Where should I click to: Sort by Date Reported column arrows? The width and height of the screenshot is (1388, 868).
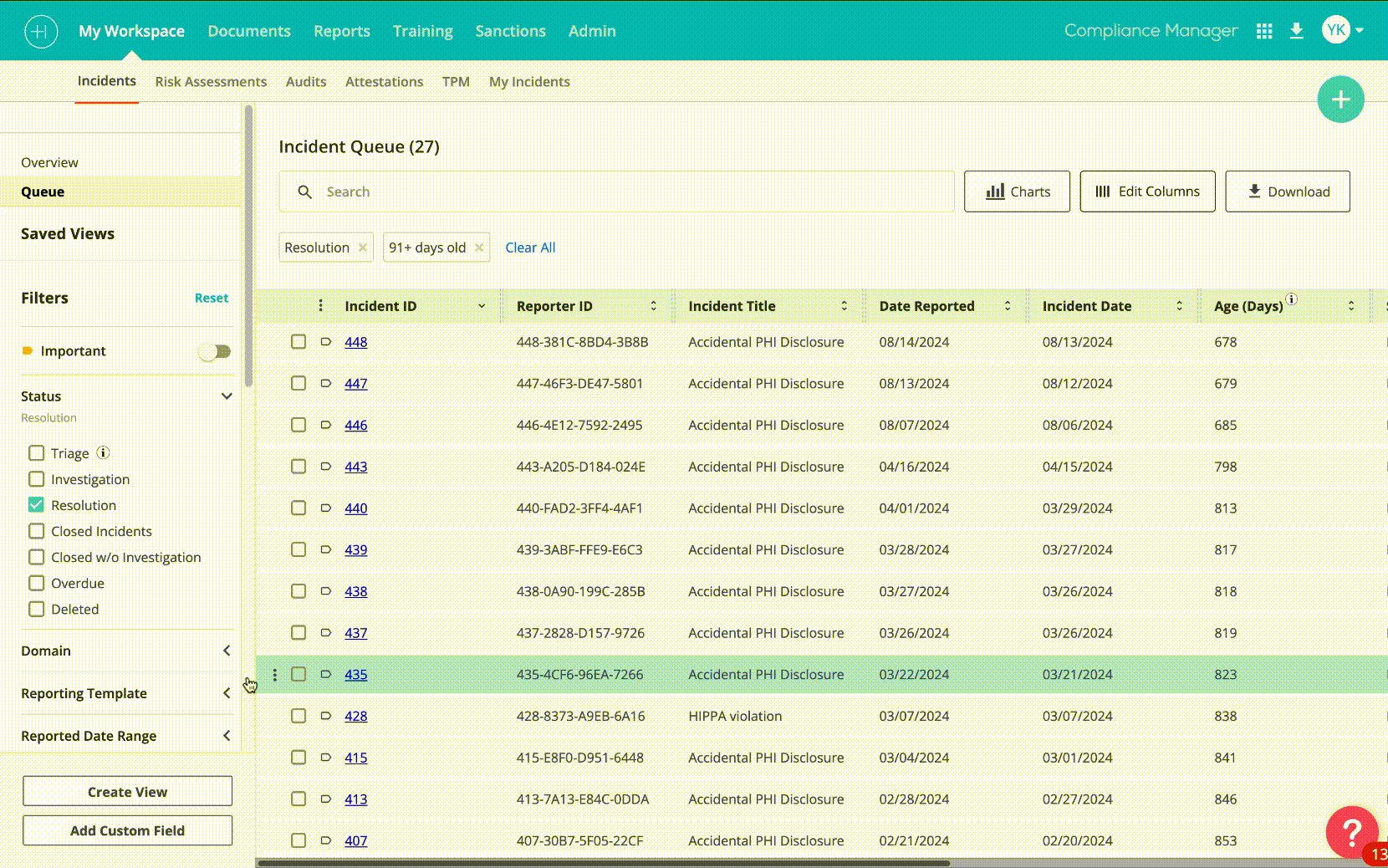coord(1008,306)
